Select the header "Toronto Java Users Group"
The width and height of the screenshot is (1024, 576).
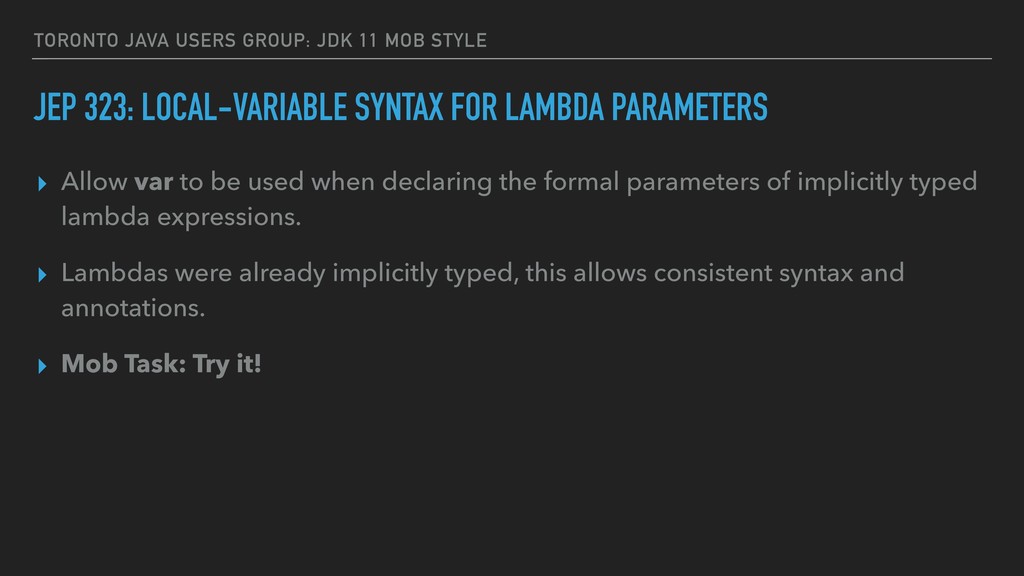tap(172, 40)
